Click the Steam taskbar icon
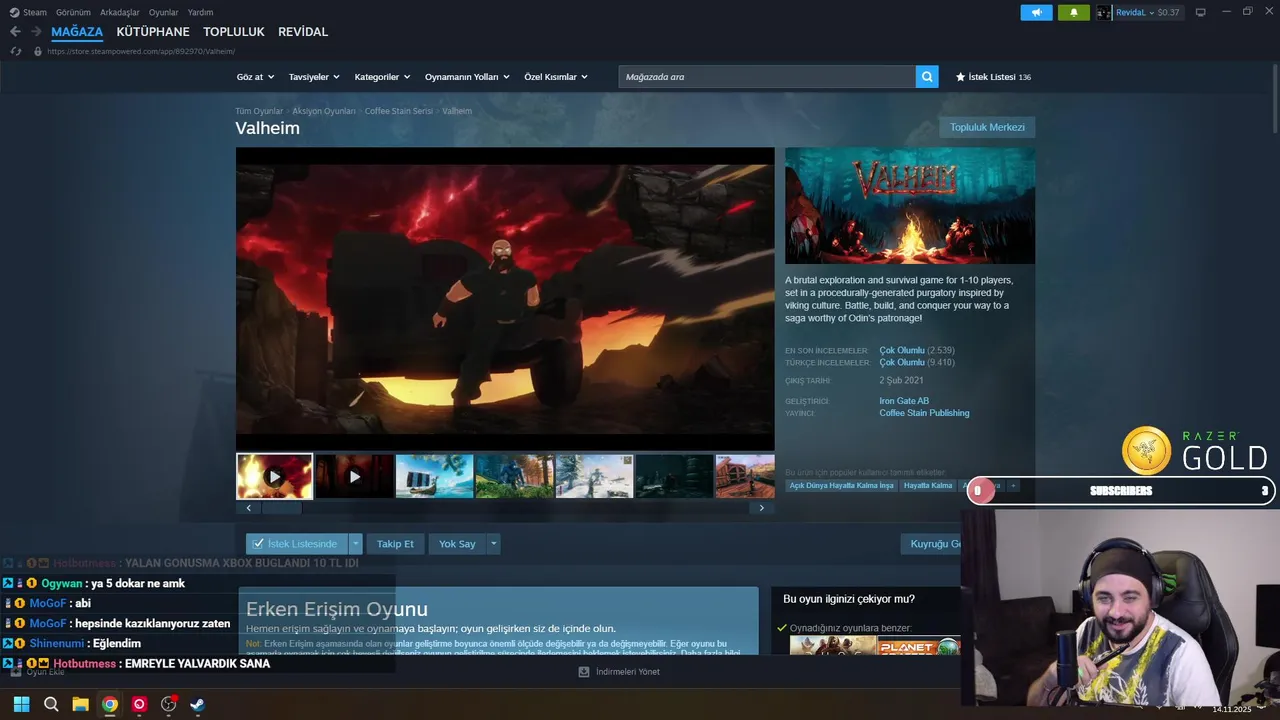This screenshot has height=720, width=1280. 198,704
